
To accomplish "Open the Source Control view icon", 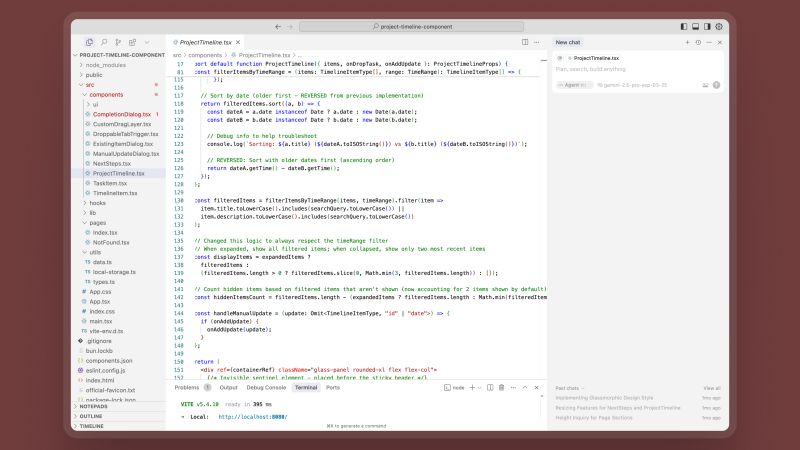I will 118,42.
